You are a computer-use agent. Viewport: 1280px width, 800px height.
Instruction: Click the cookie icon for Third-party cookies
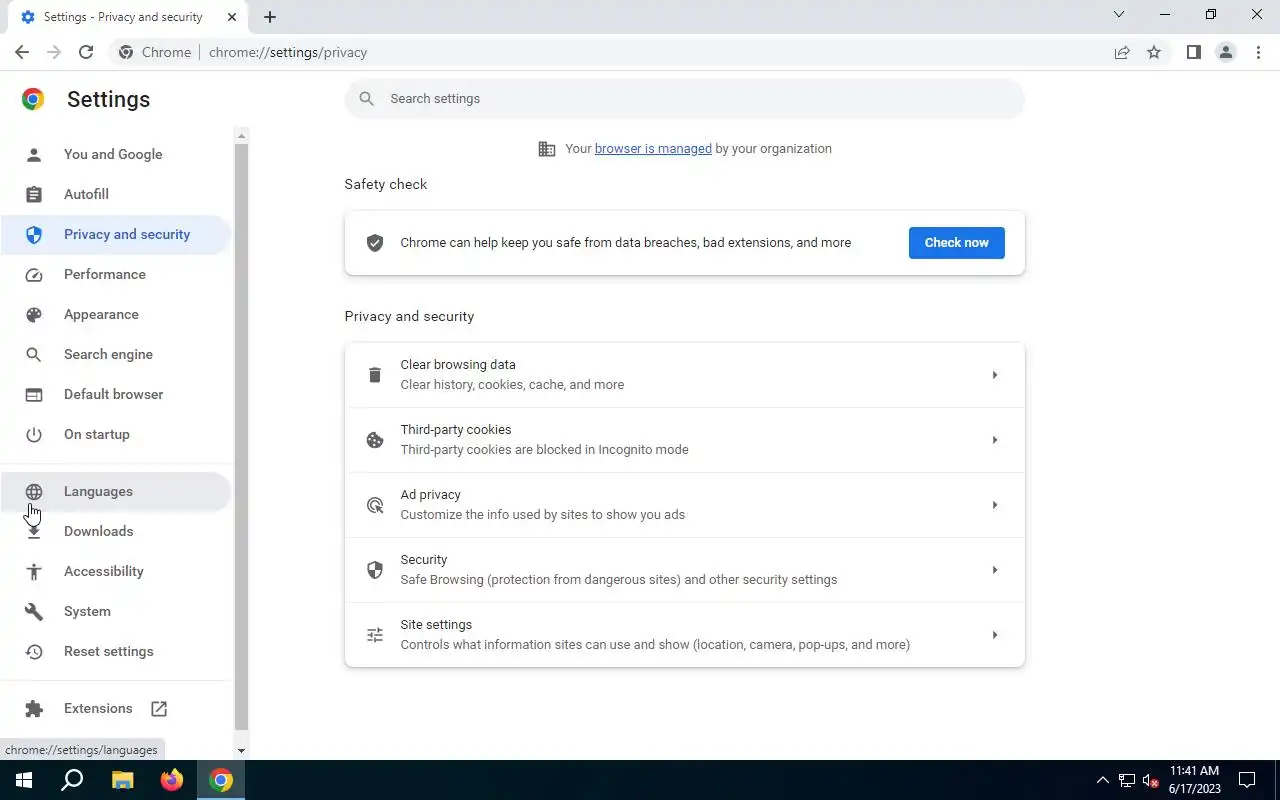[375, 440]
